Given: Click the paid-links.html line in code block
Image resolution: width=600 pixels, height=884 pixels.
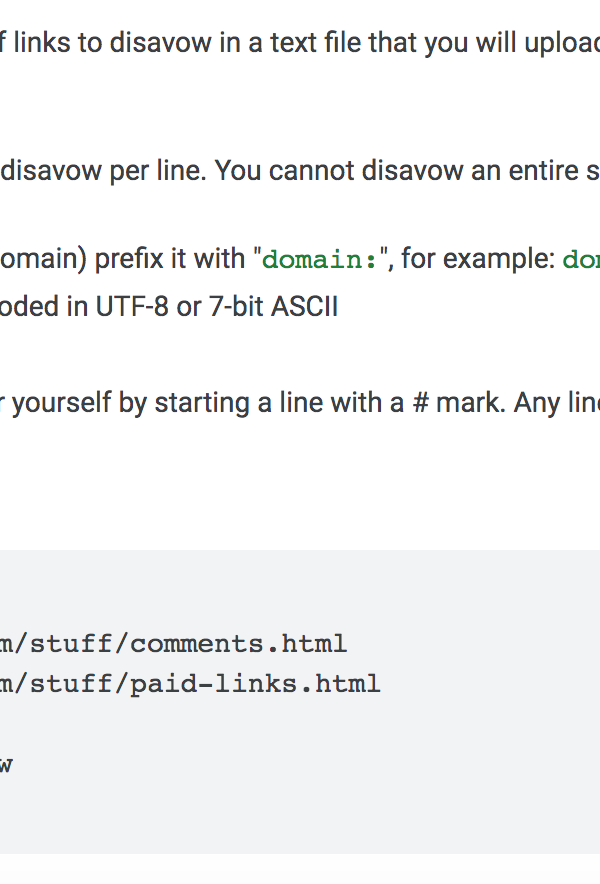Looking at the screenshot, I should tap(189, 684).
